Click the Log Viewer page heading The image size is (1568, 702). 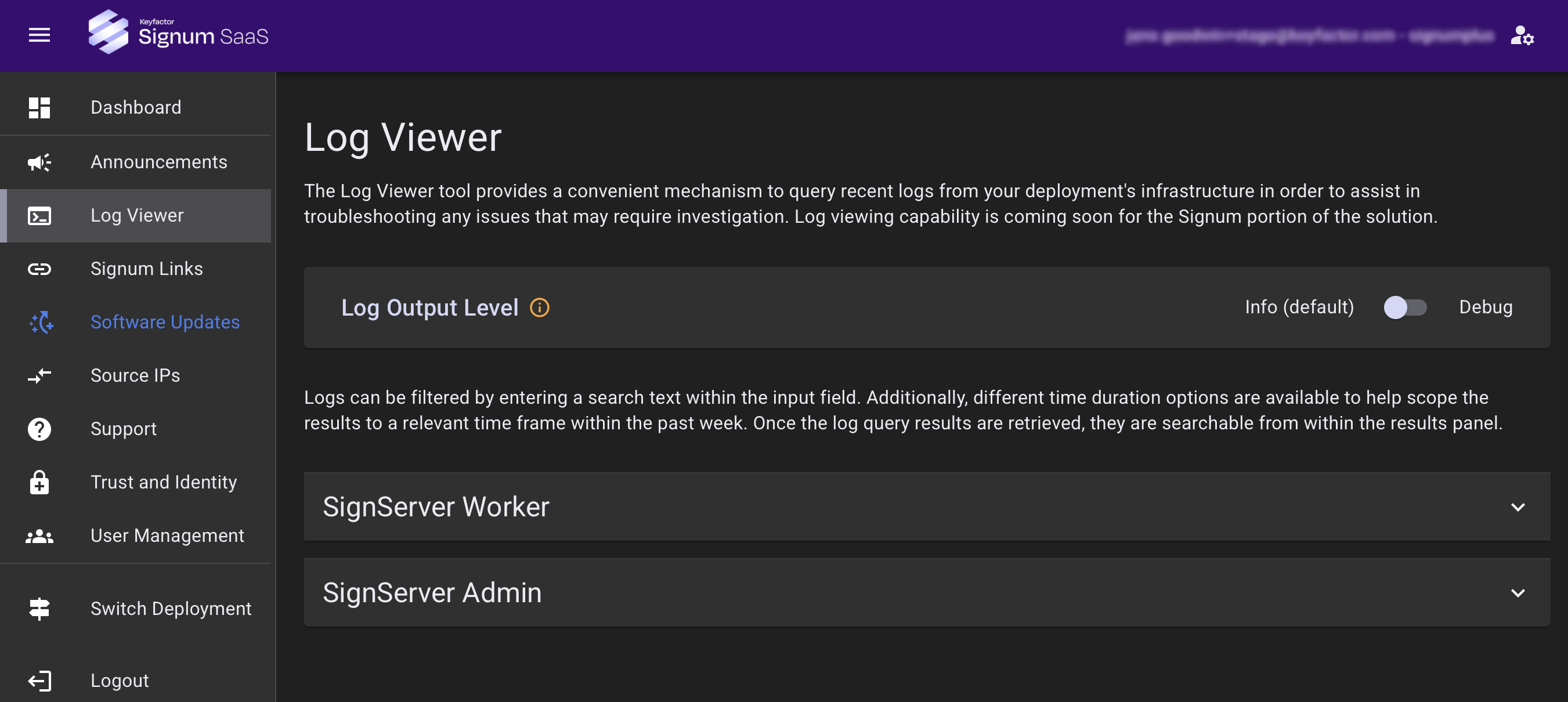(x=403, y=137)
